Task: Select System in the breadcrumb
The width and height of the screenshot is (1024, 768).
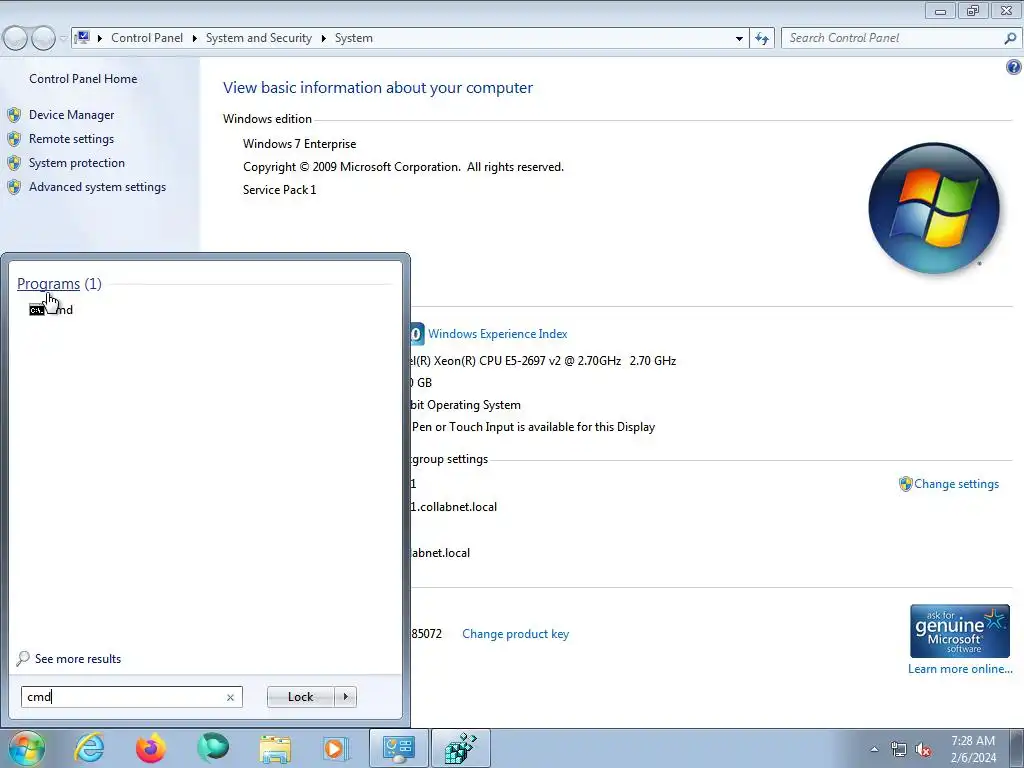Action: tap(354, 38)
